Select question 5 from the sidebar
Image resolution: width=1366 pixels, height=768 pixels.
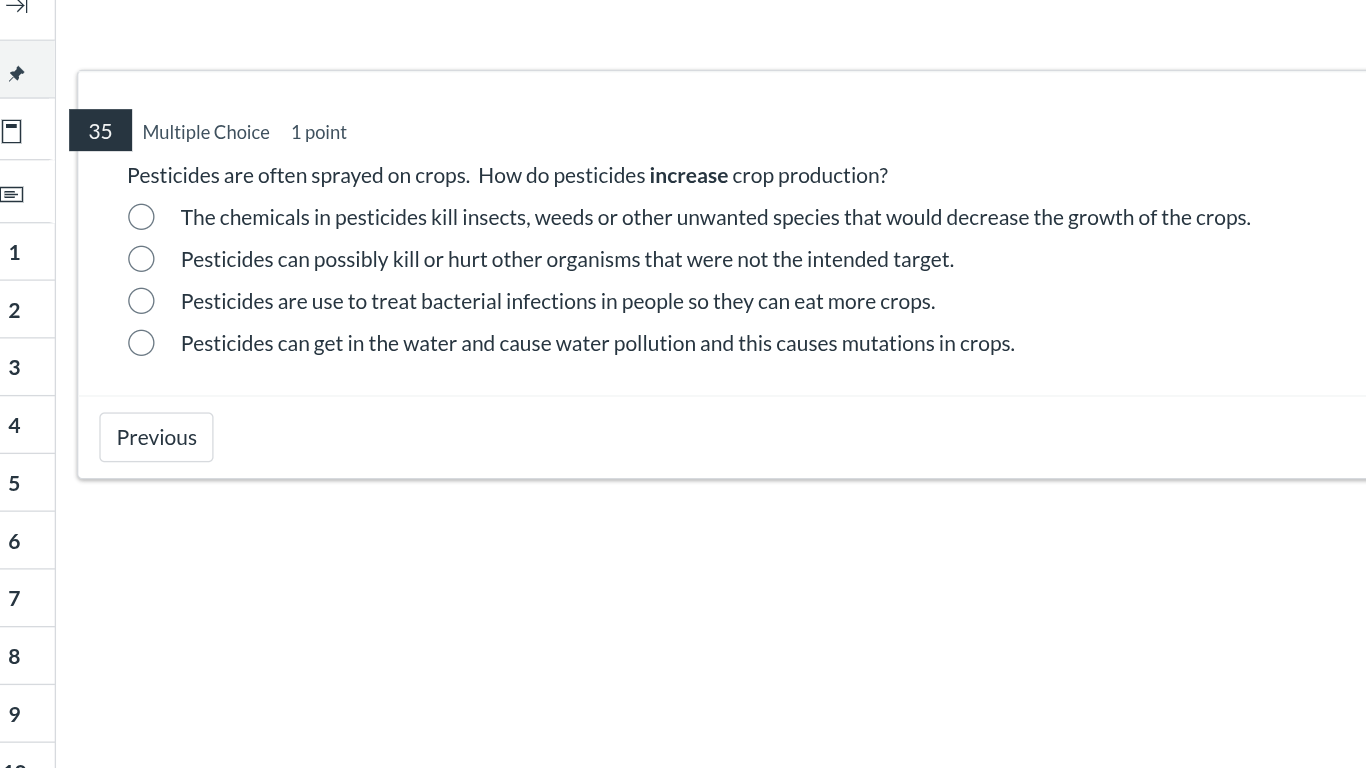(14, 482)
